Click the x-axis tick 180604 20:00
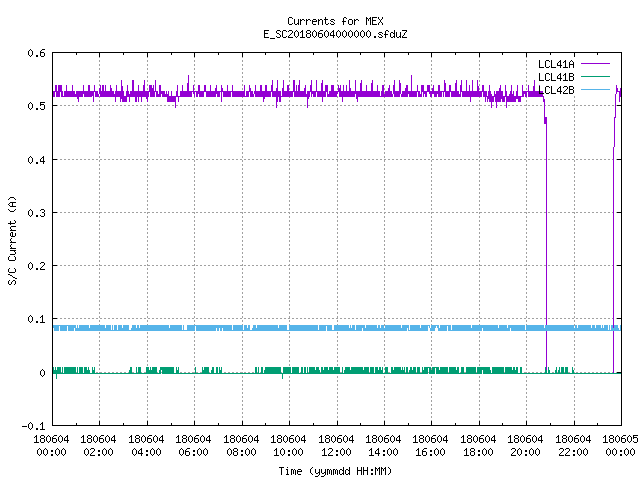The image size is (640, 480). click(525, 445)
